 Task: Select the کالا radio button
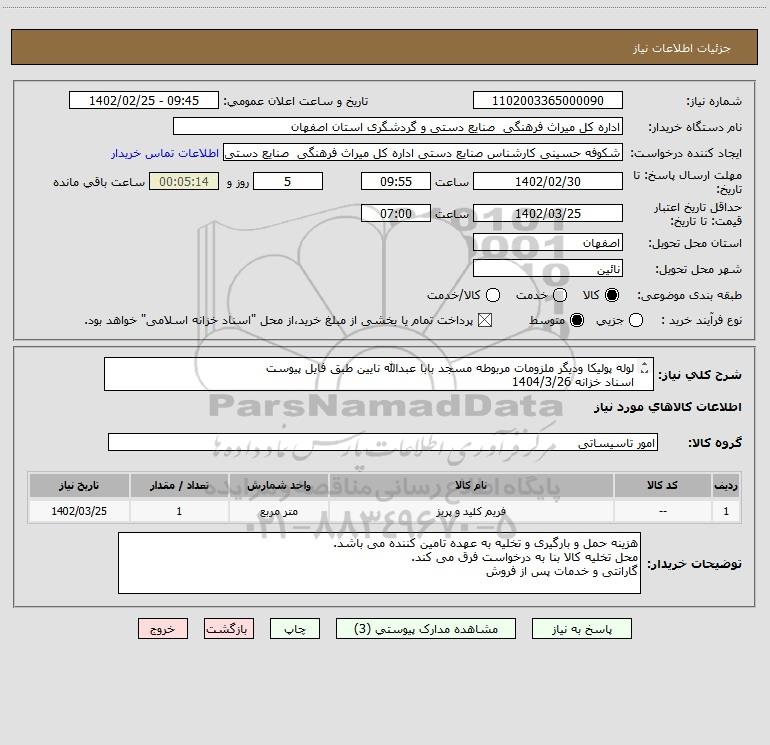click(x=612, y=295)
